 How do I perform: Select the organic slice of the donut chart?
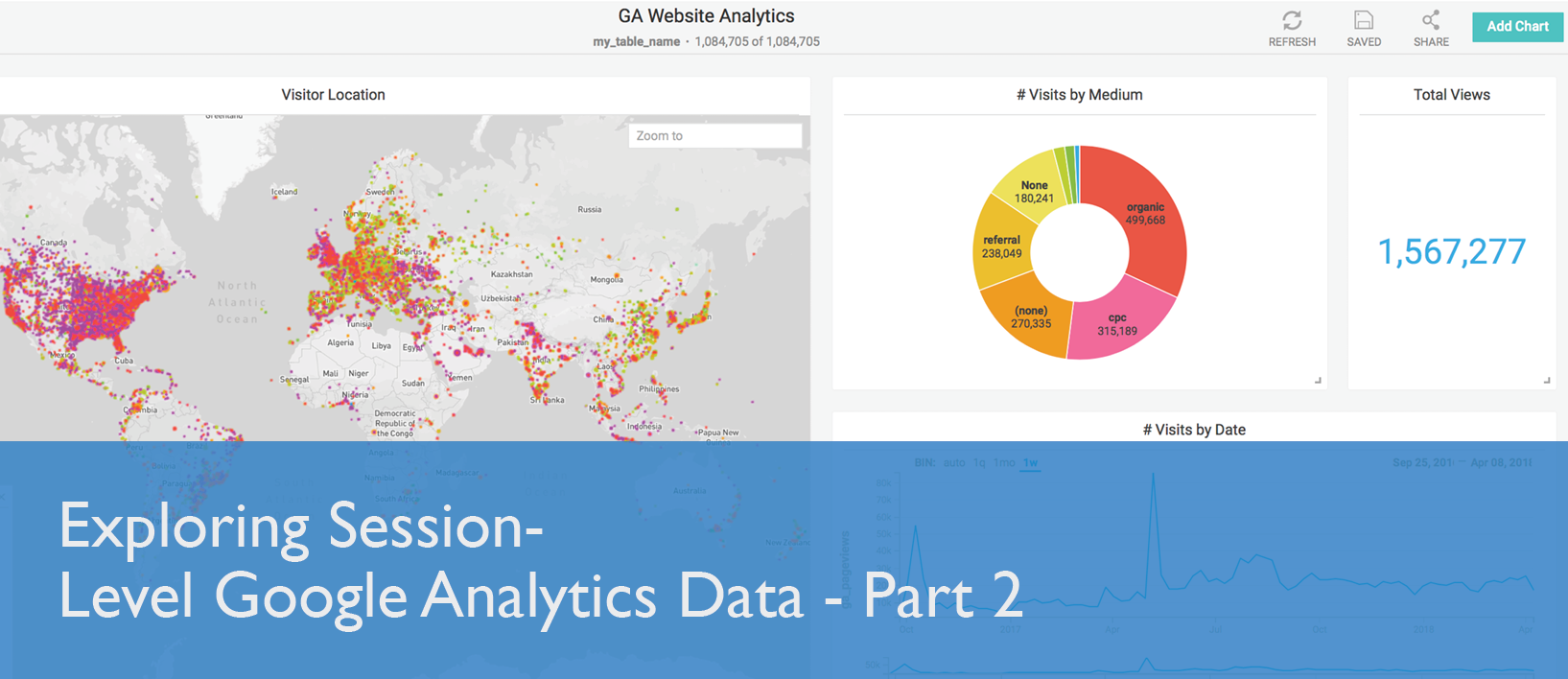pyautogui.click(x=1145, y=214)
